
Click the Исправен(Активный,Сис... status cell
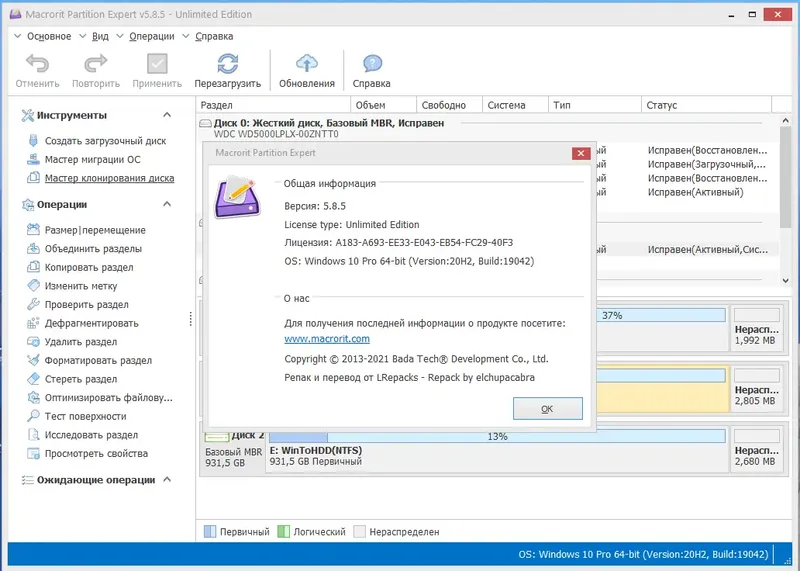[708, 250]
